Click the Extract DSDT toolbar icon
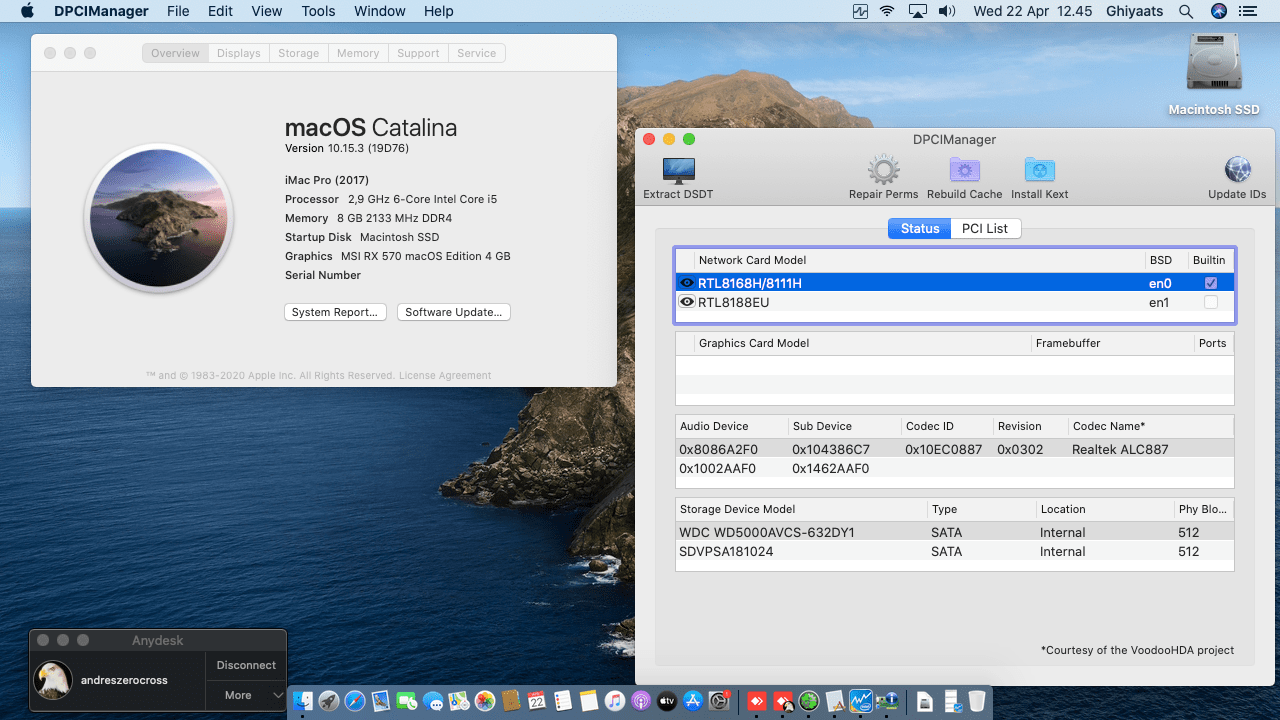The width and height of the screenshot is (1280, 720). [678, 171]
